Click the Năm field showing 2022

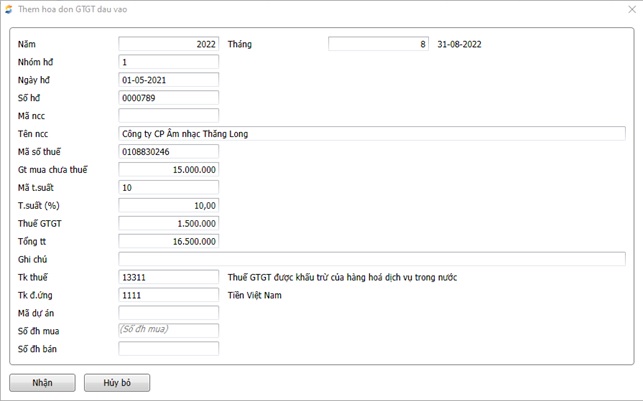click(168, 44)
